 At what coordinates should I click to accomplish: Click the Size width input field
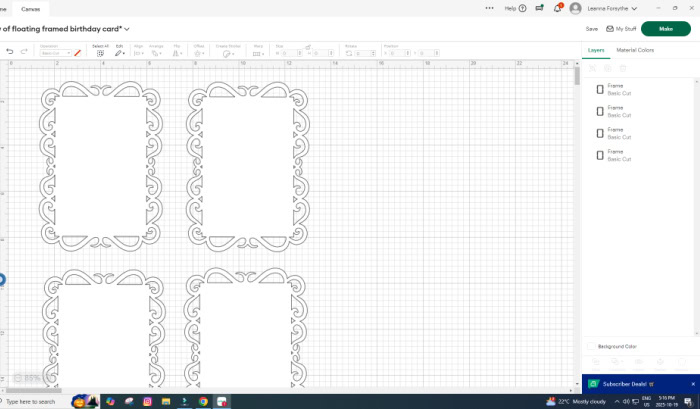tap(291, 53)
